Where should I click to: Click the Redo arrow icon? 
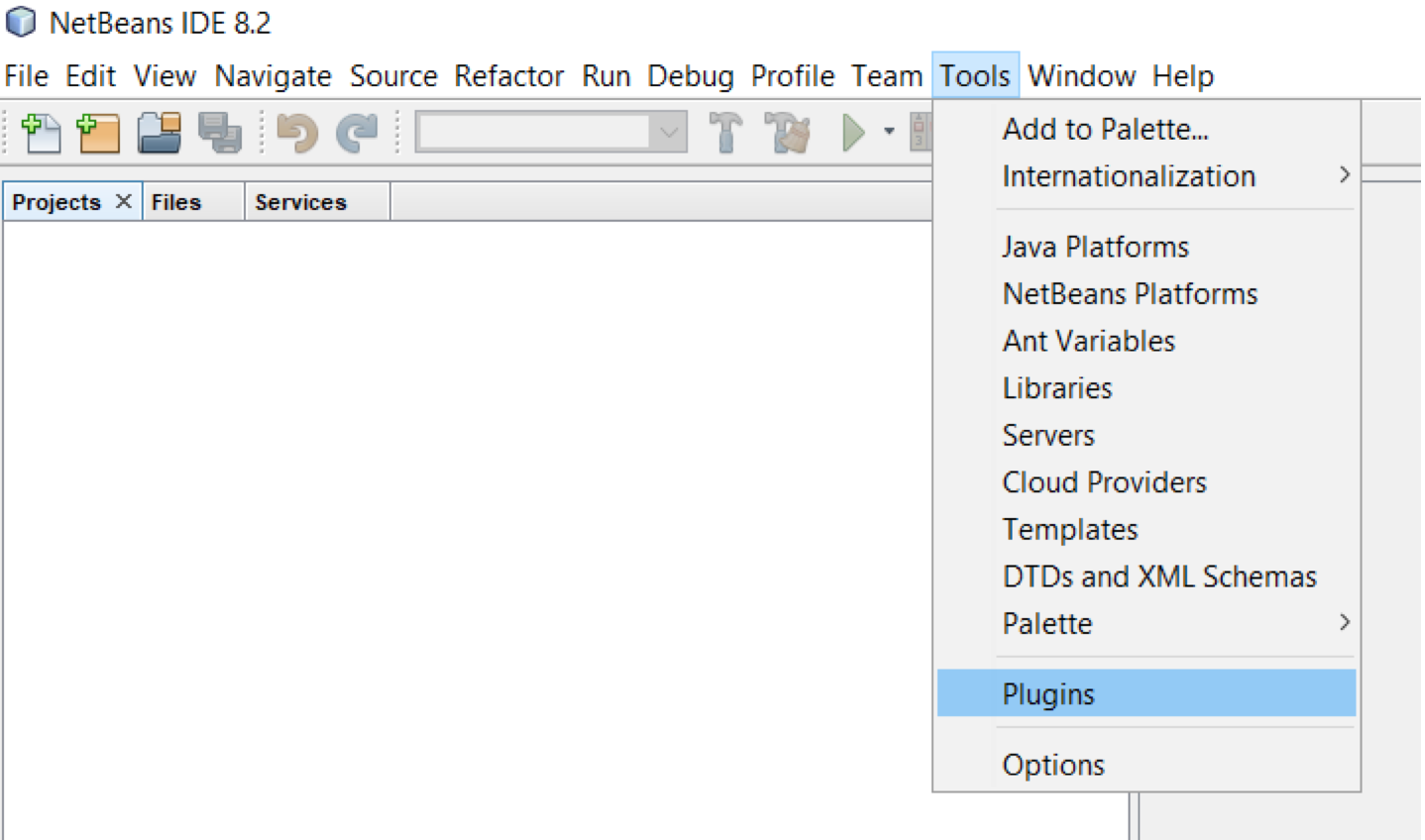tap(357, 133)
